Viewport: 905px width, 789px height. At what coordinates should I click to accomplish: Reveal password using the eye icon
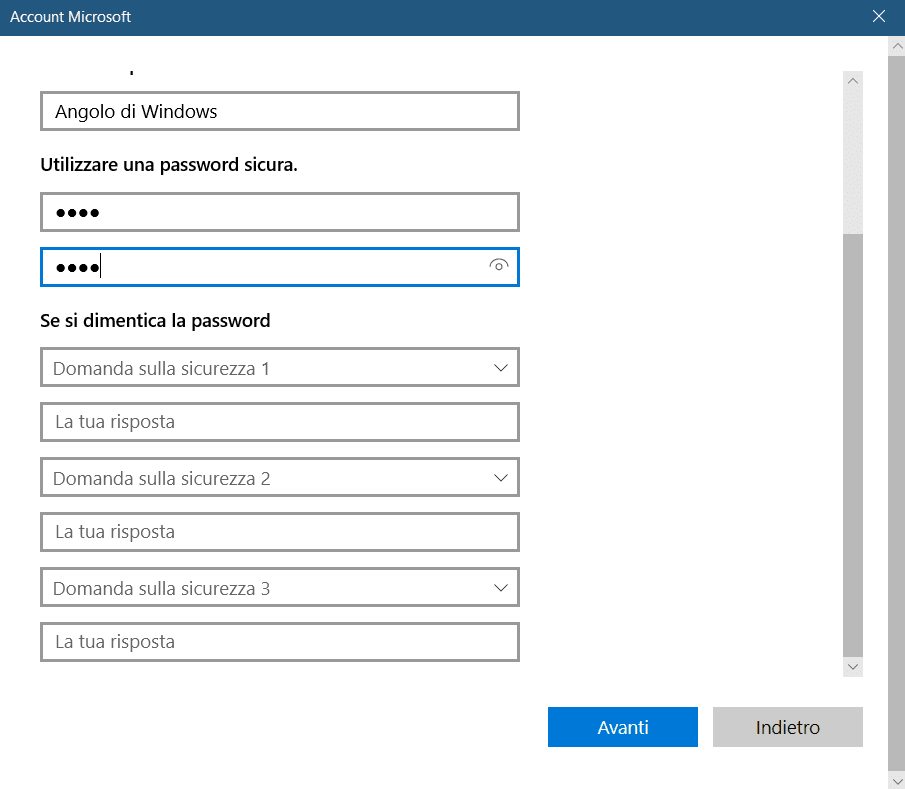tap(499, 266)
